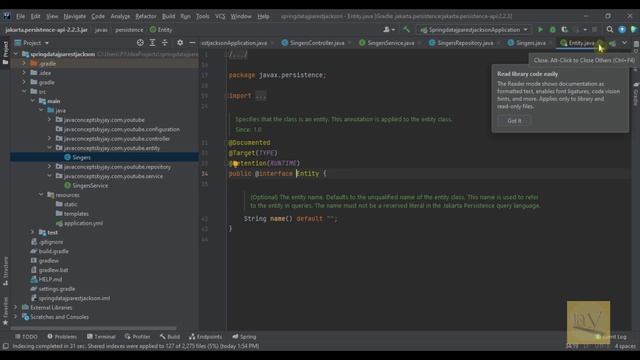Viewport: 640px width, 360px height.
Task: Toggle tool window bars icon in status bar corner
Action: click(x=5, y=346)
